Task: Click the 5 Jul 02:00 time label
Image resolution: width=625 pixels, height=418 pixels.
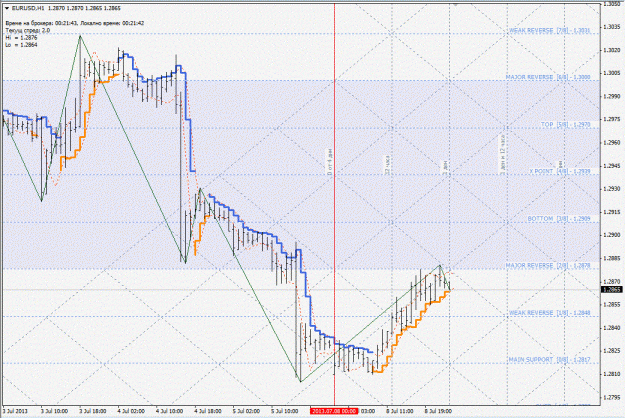Action: [246, 411]
